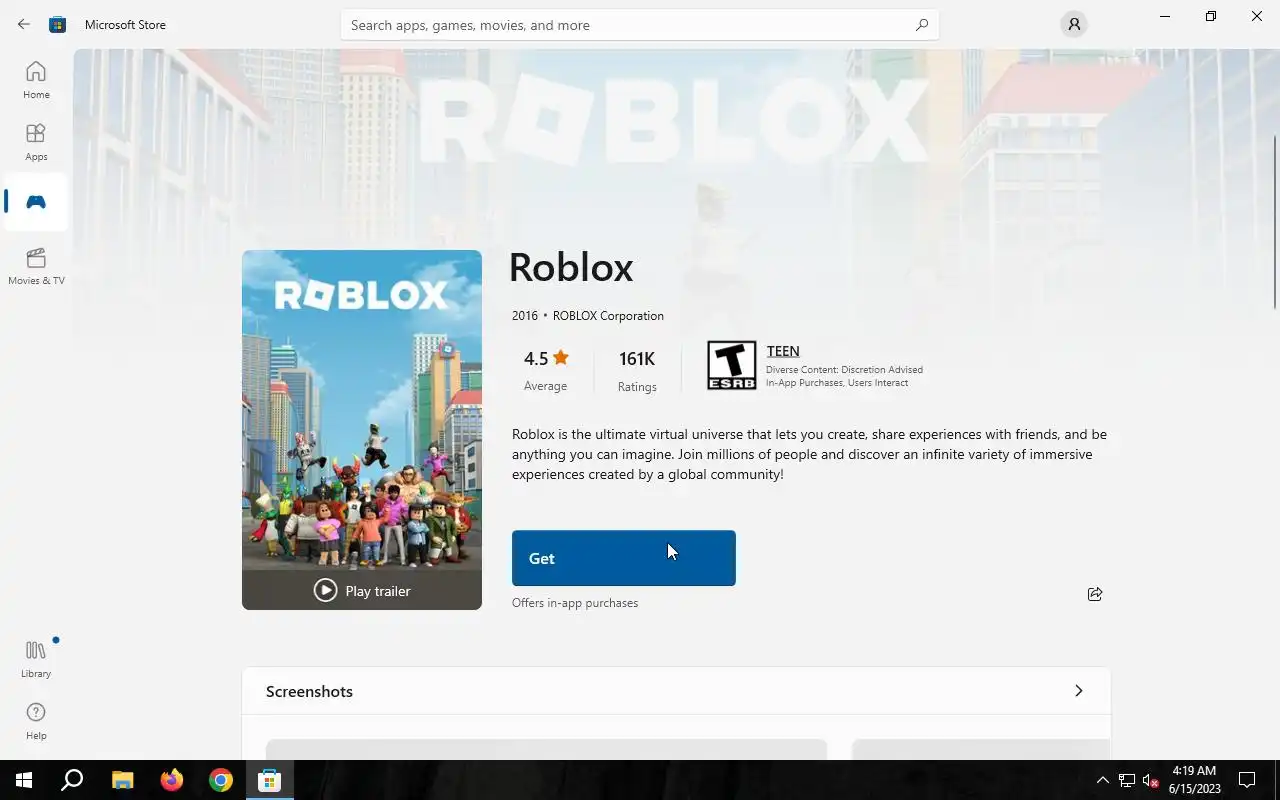Viewport: 1280px width, 800px height.
Task: Minimize the Microsoft Store window
Action: [1165, 16]
